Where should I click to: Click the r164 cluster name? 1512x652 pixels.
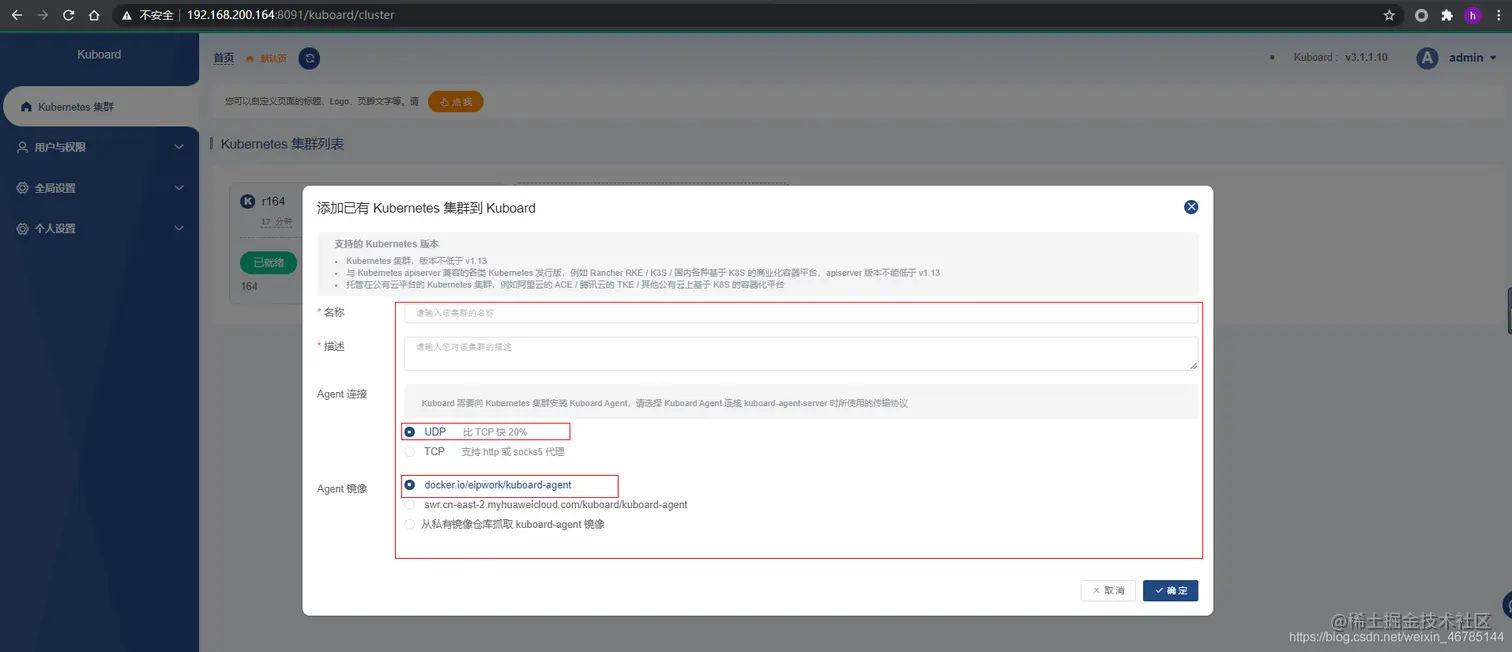(273, 201)
